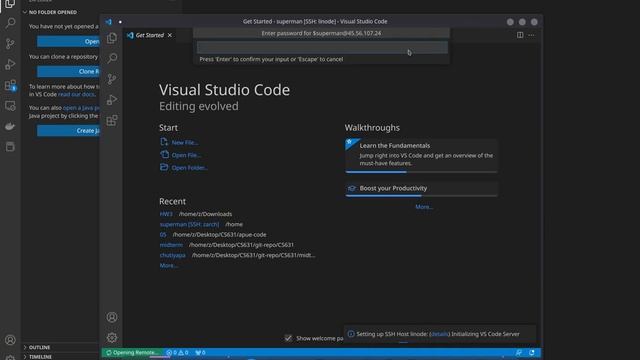The image size is (640, 360).
Task: Open recent chutiyapa folder
Action: pyautogui.click(x=173, y=255)
